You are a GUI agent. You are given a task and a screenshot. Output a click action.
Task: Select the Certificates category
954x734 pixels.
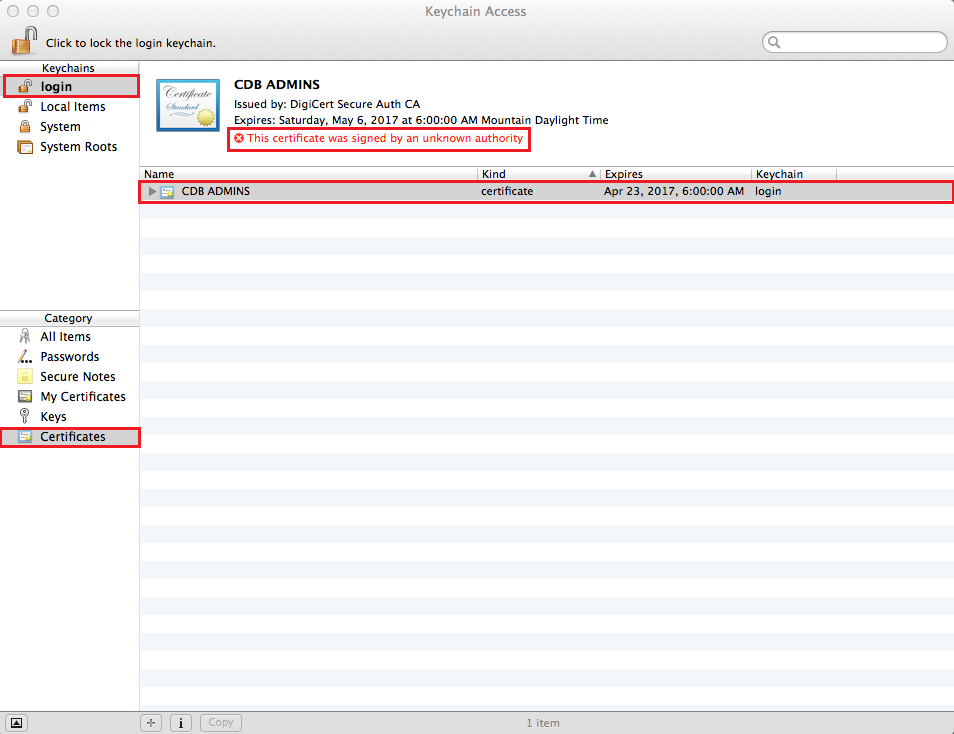coord(72,437)
